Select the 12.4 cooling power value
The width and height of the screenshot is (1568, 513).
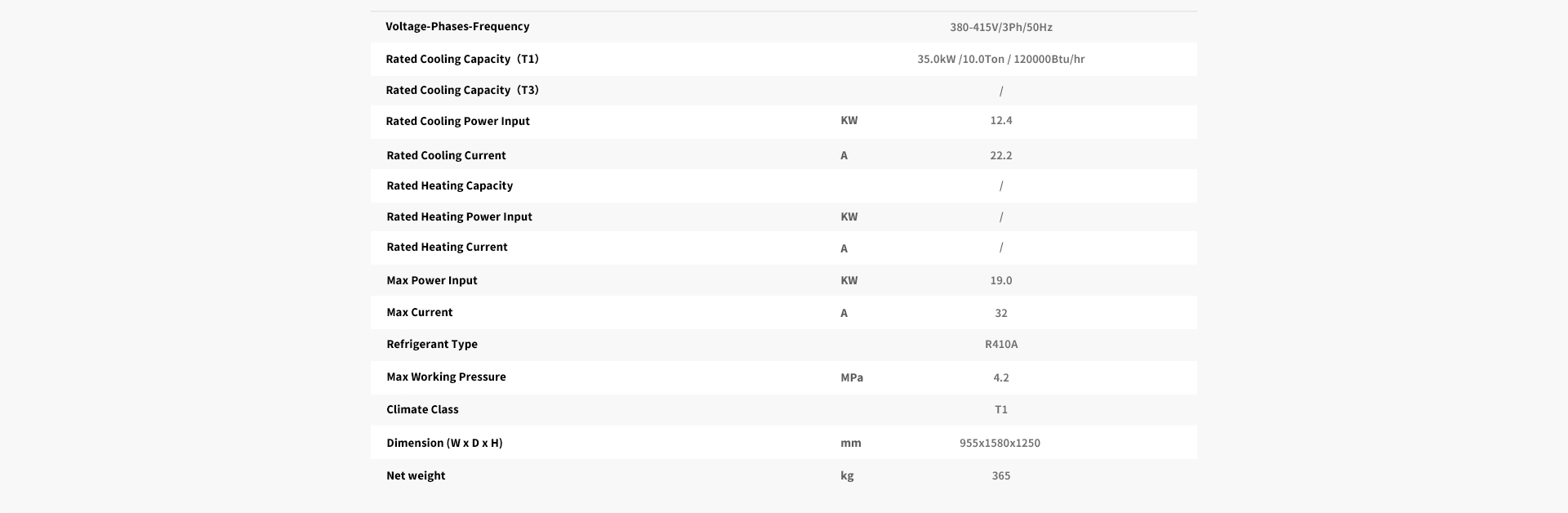1000,120
